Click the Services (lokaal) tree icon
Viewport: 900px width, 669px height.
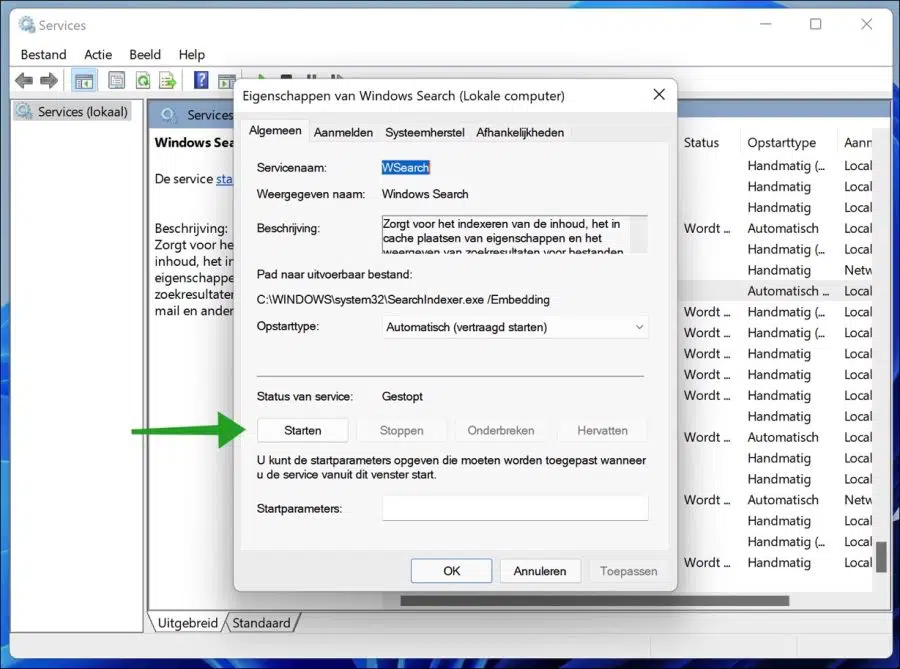point(24,111)
